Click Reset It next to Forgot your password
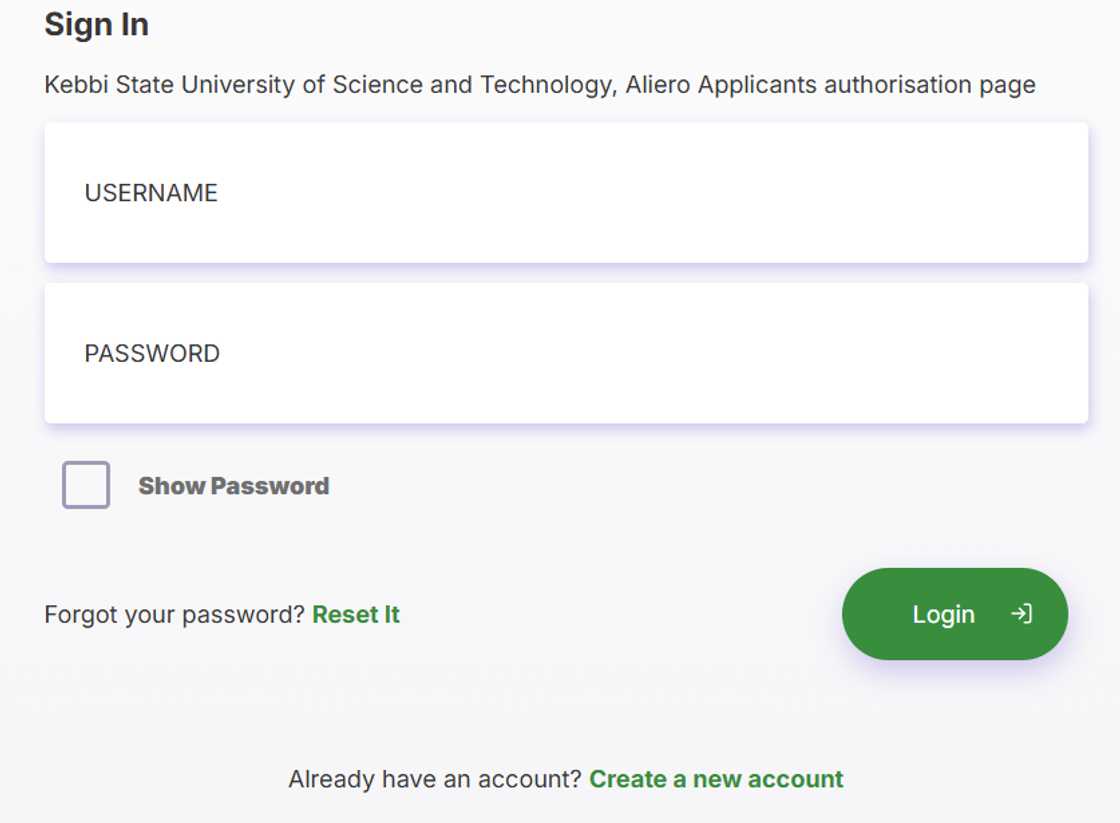 click(355, 614)
